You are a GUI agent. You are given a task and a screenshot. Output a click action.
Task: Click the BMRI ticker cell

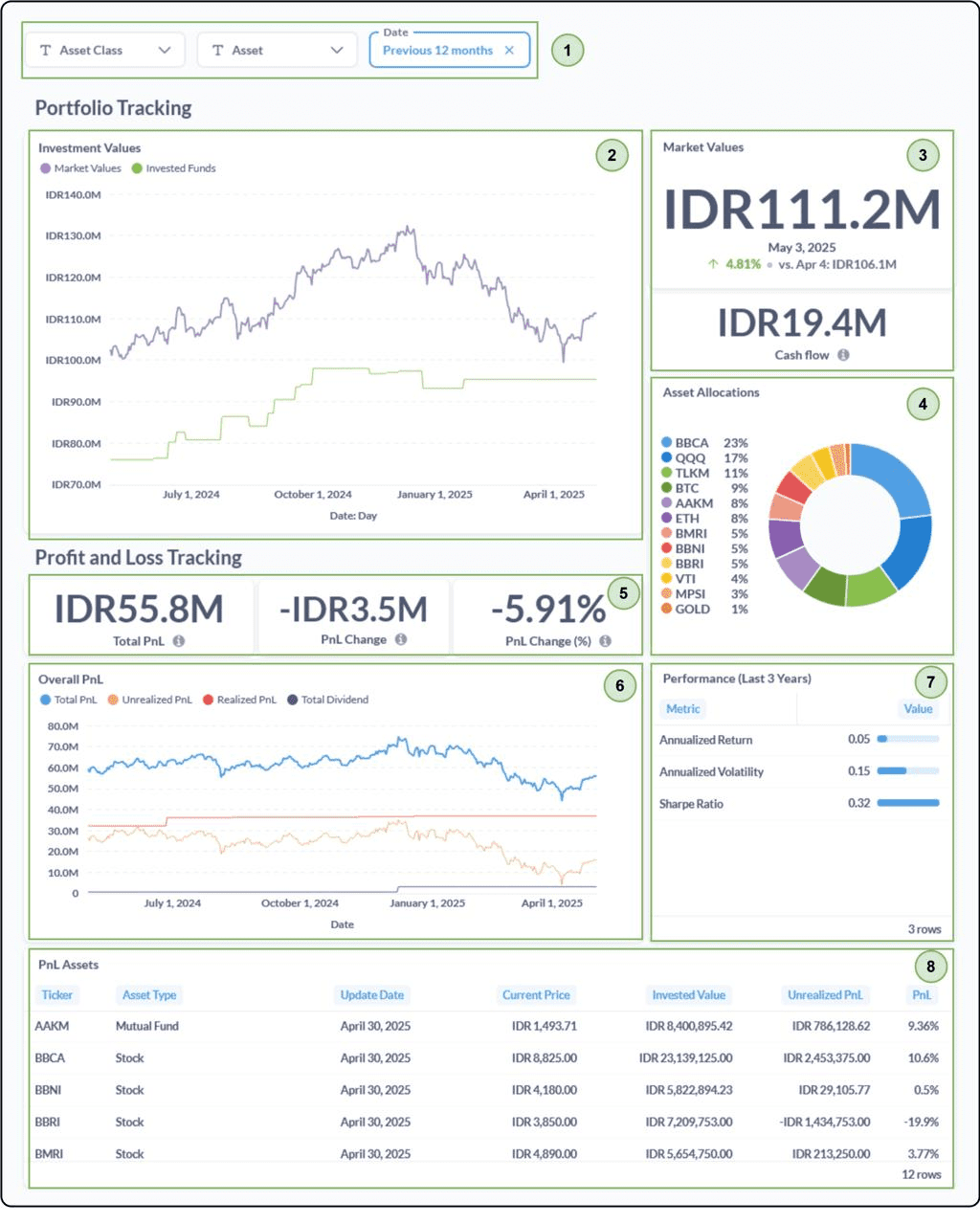pos(49,1154)
